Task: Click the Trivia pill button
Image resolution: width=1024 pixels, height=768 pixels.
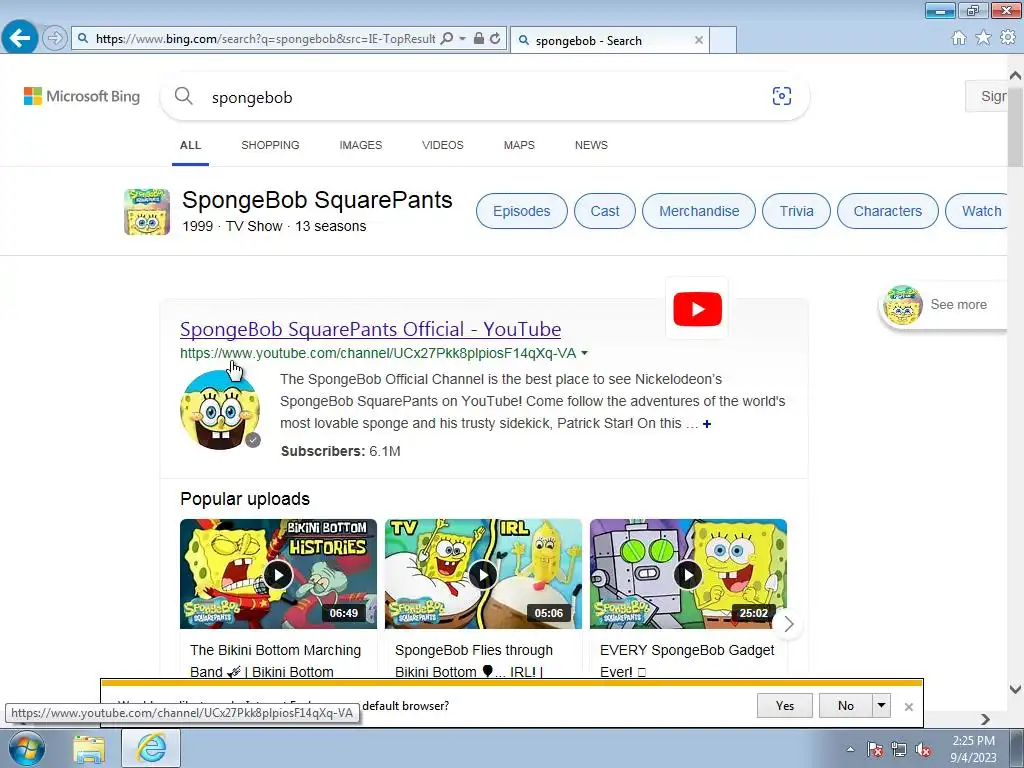Action: pyautogui.click(x=796, y=211)
